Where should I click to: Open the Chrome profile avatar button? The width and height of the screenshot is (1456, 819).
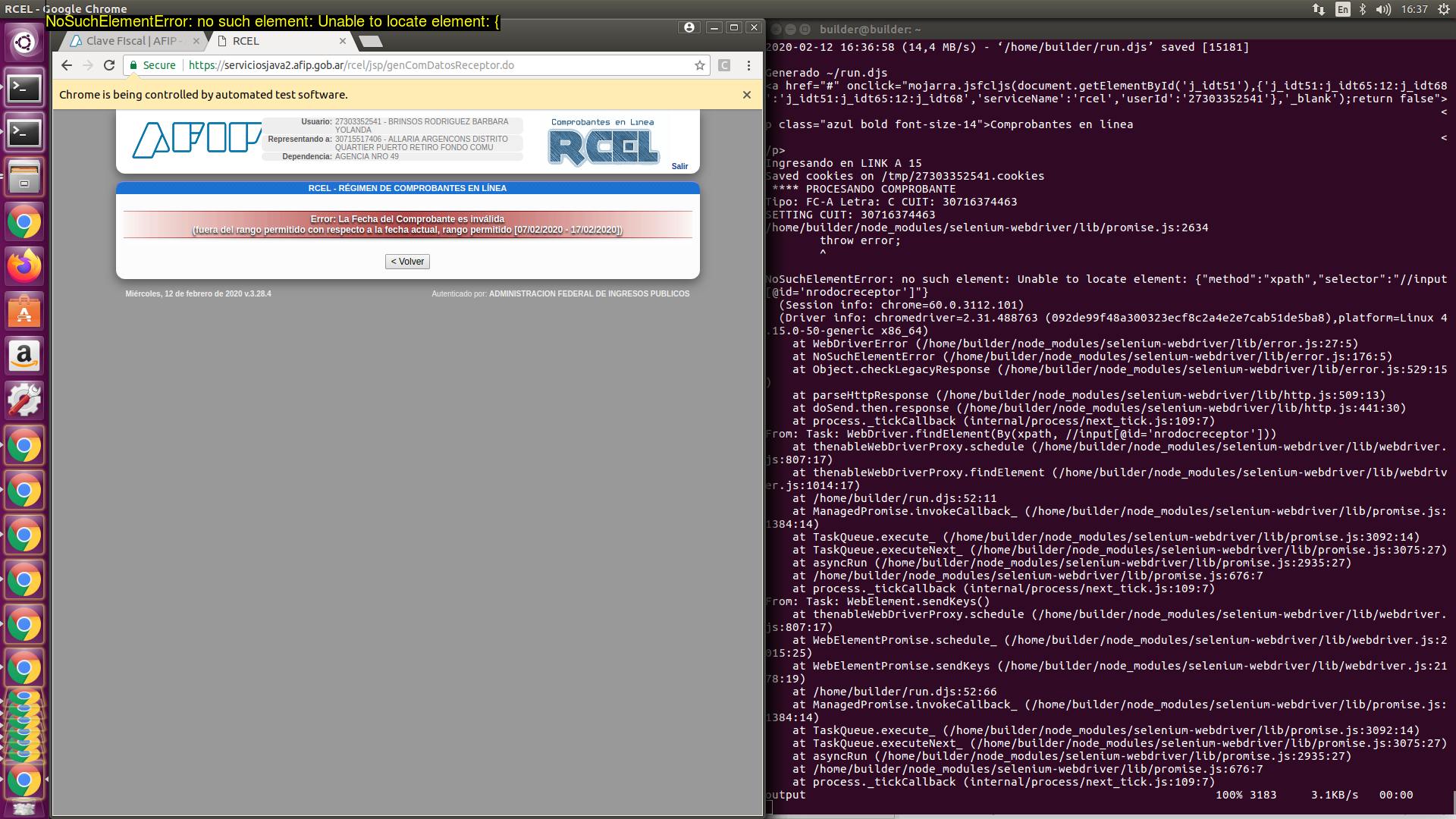pos(689,27)
